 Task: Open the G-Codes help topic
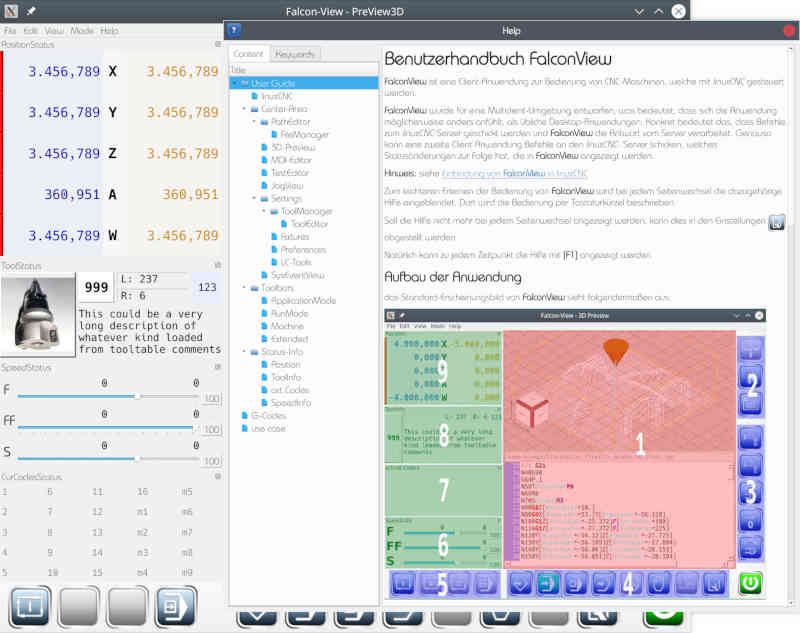(x=268, y=416)
